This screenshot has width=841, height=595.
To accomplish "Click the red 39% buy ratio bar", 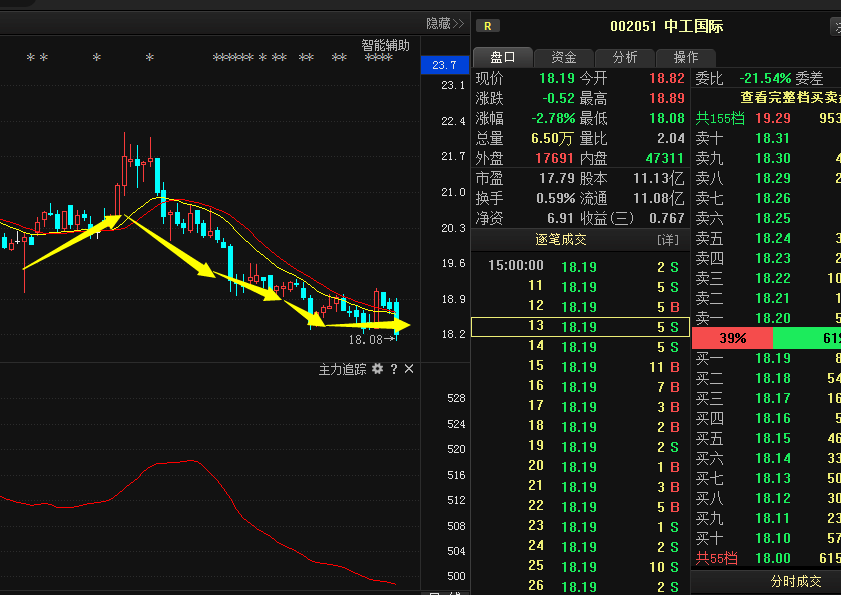I will (732, 338).
